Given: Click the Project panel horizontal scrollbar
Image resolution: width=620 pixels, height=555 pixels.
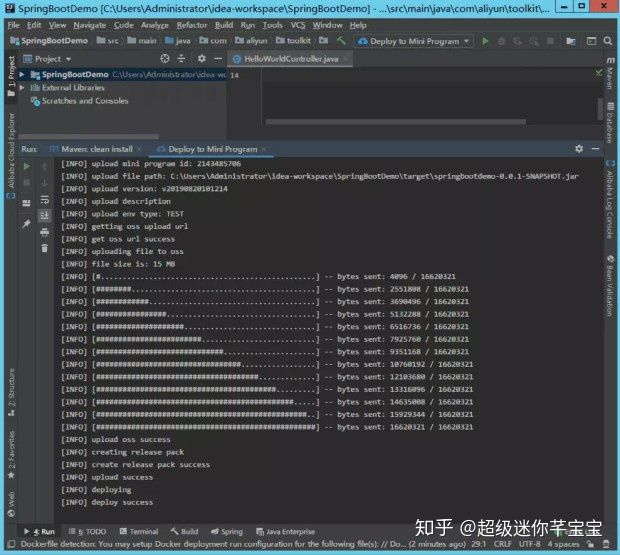Looking at the screenshot, I should click(x=89, y=136).
